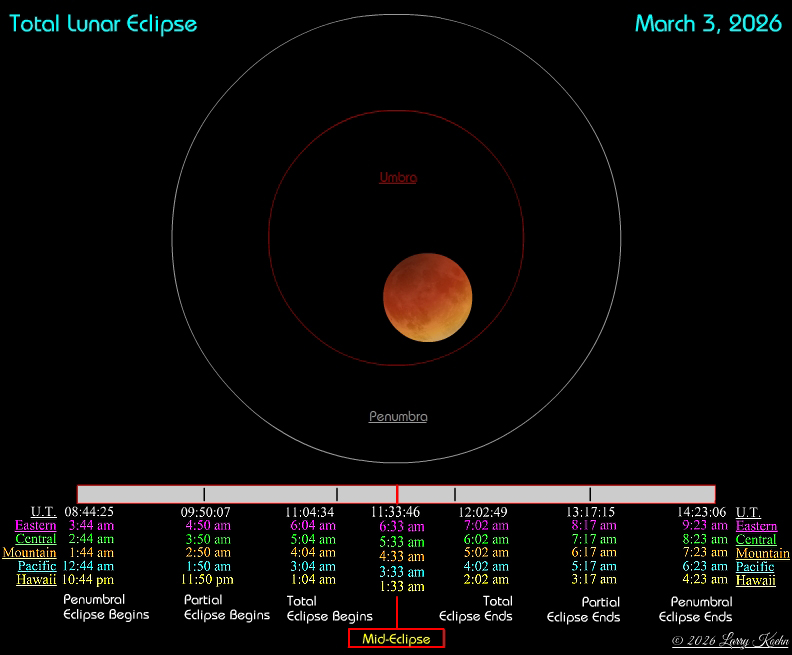The height and width of the screenshot is (655, 792).
Task: Click the Penumbra link label
Action: 398,416
